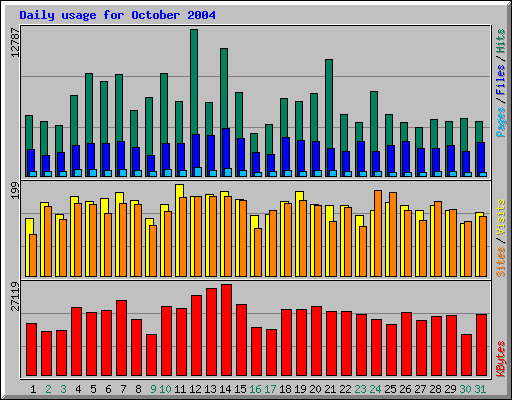Click day 28 on the axis
This screenshot has height=400, width=512.
click(x=435, y=389)
